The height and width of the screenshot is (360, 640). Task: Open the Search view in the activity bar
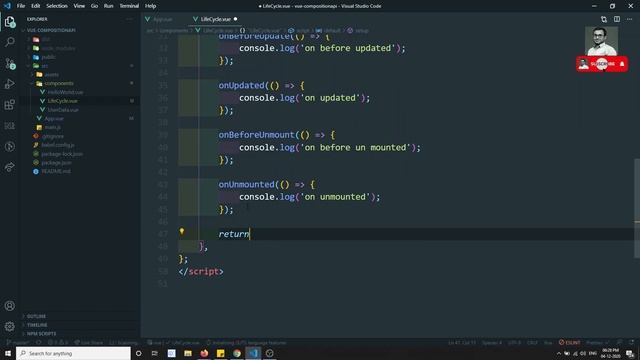[x=10, y=42]
